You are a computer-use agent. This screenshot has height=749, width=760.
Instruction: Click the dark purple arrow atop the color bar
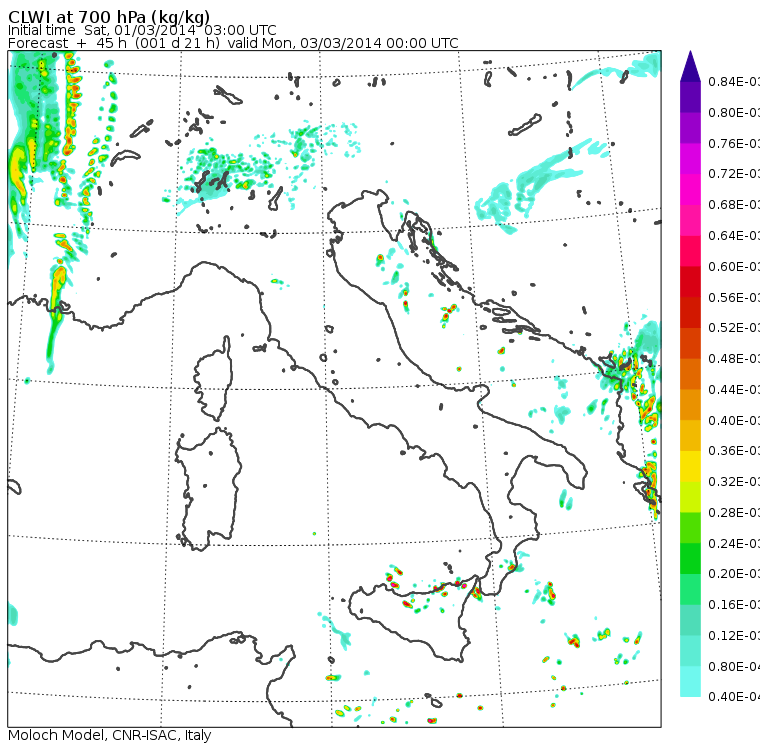tap(691, 66)
